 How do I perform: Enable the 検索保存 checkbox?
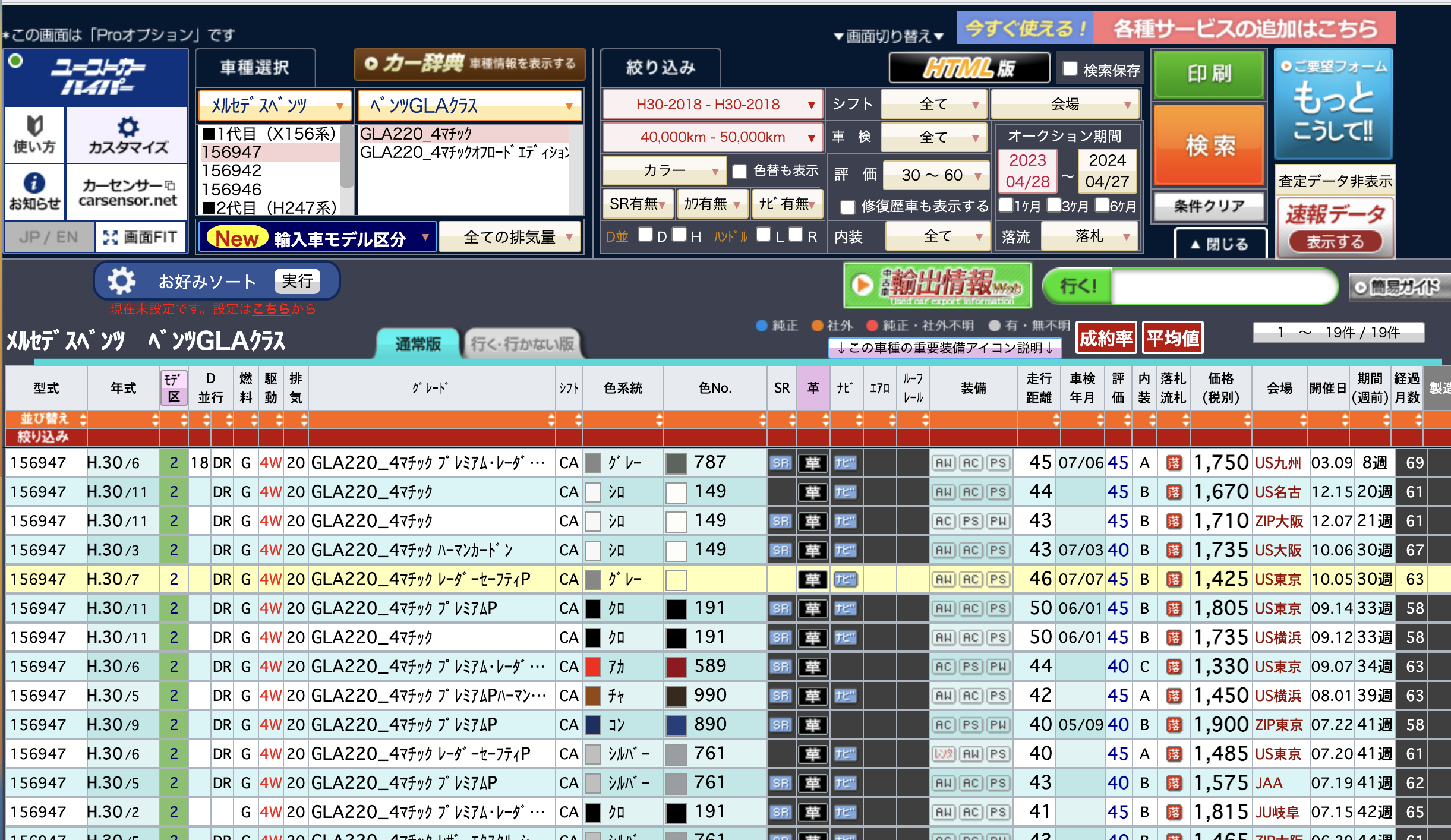tap(1070, 69)
